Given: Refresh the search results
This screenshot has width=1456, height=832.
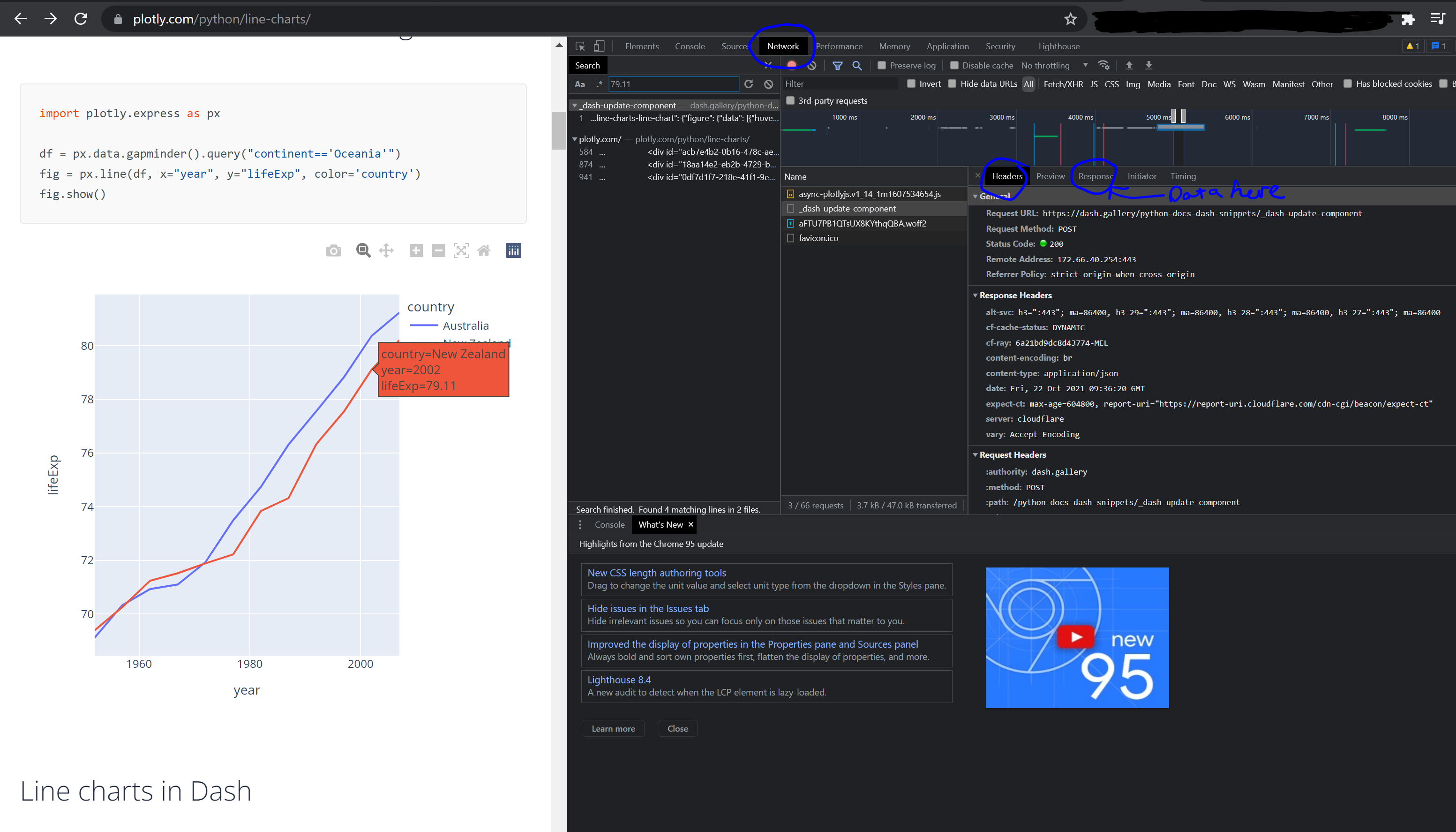Looking at the screenshot, I should pos(749,84).
